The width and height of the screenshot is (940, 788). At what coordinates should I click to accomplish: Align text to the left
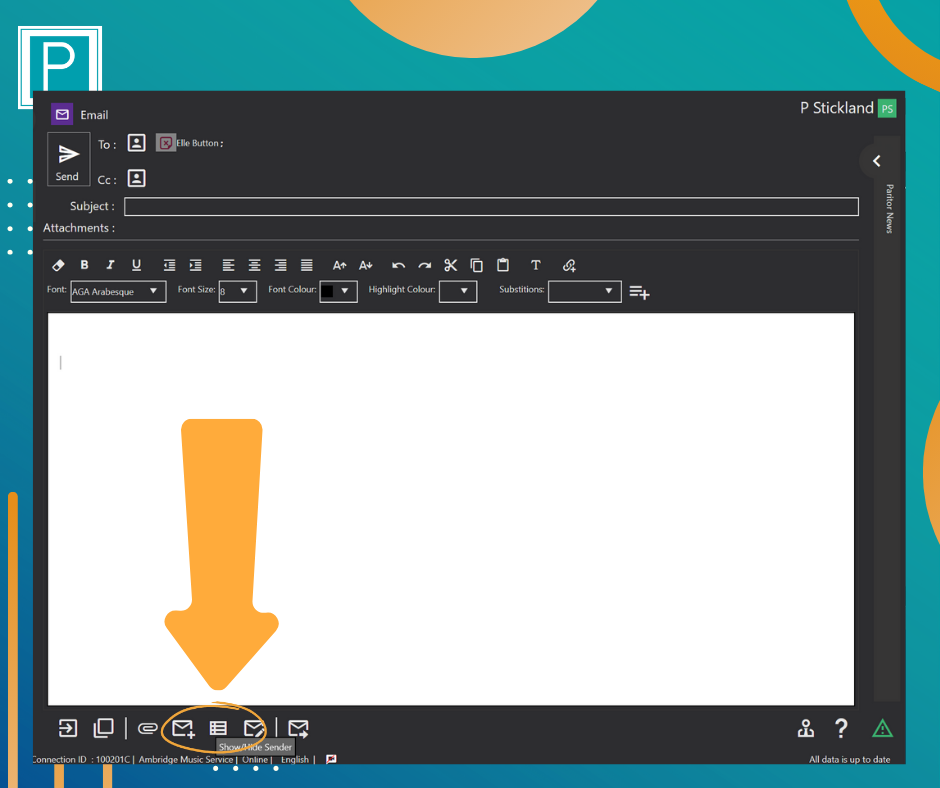click(228, 265)
